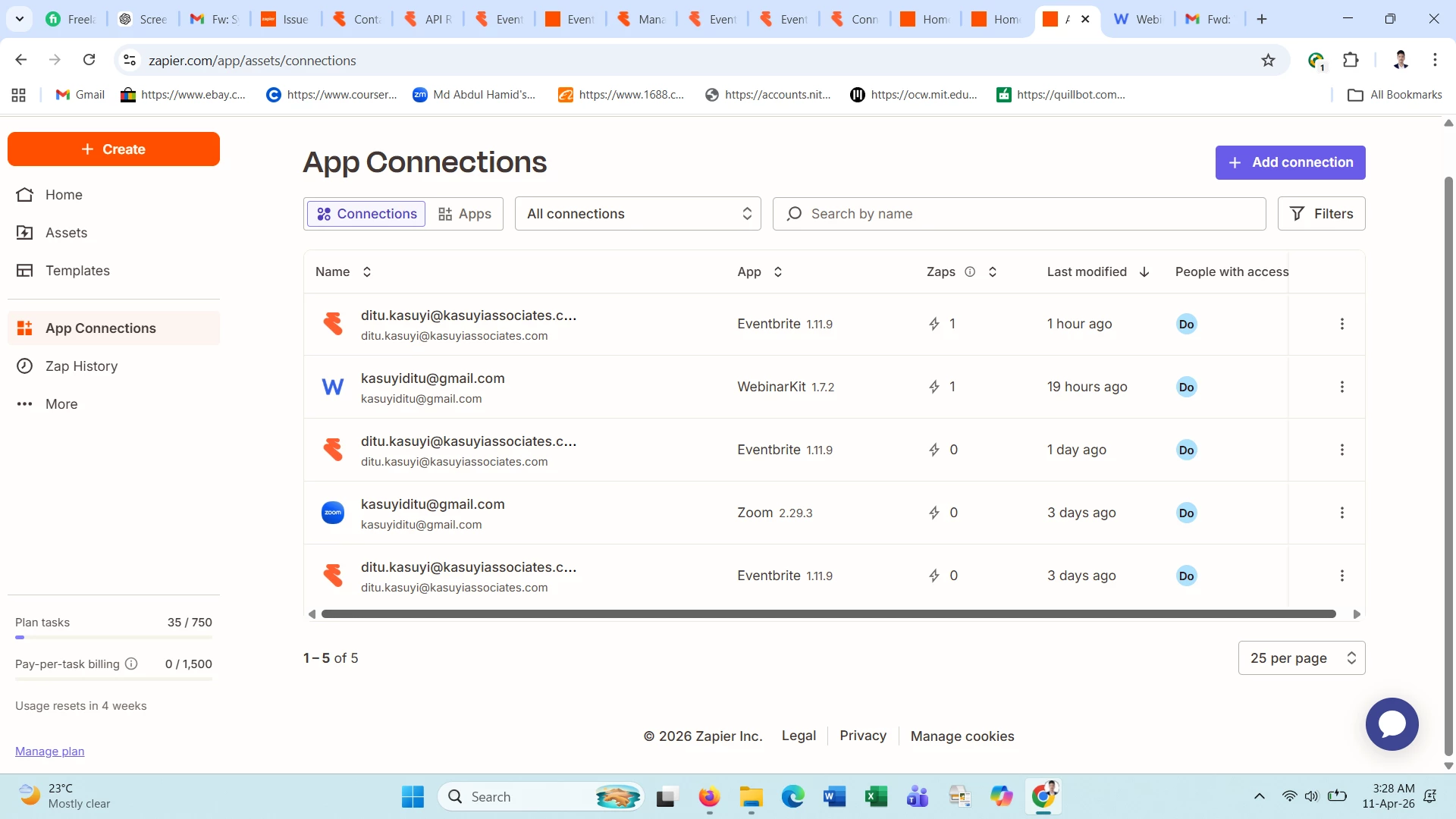1456x819 pixels.
Task: Click the Zaps info icon in header
Action: 970,271
